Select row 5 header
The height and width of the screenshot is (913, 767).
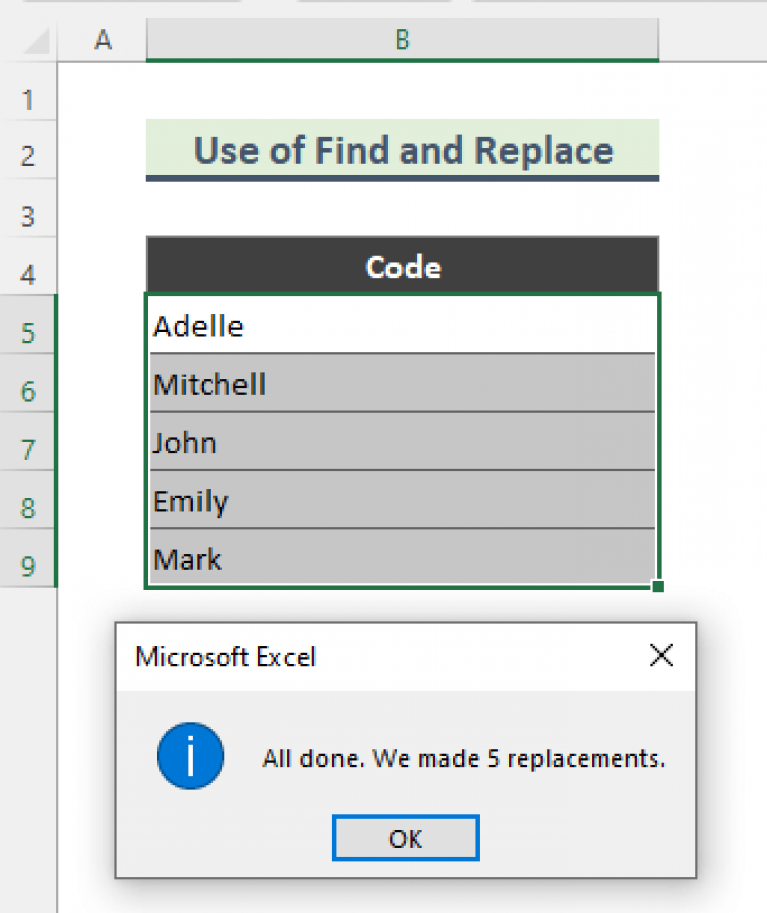(x=27, y=332)
